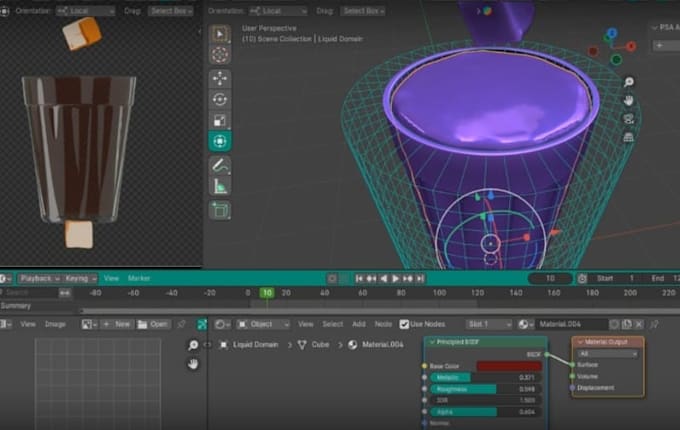Click the clock icon beside the Start field
The height and width of the screenshot is (430, 680).
point(582,278)
